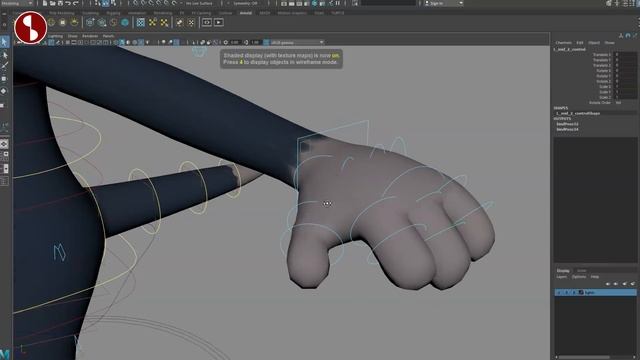
Task: Click the layer's color swatch
Action: click(581, 293)
